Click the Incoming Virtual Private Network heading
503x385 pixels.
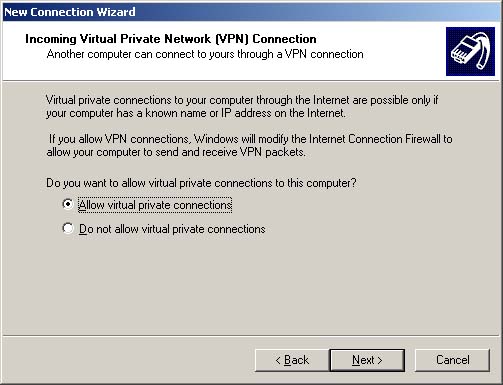171,39
